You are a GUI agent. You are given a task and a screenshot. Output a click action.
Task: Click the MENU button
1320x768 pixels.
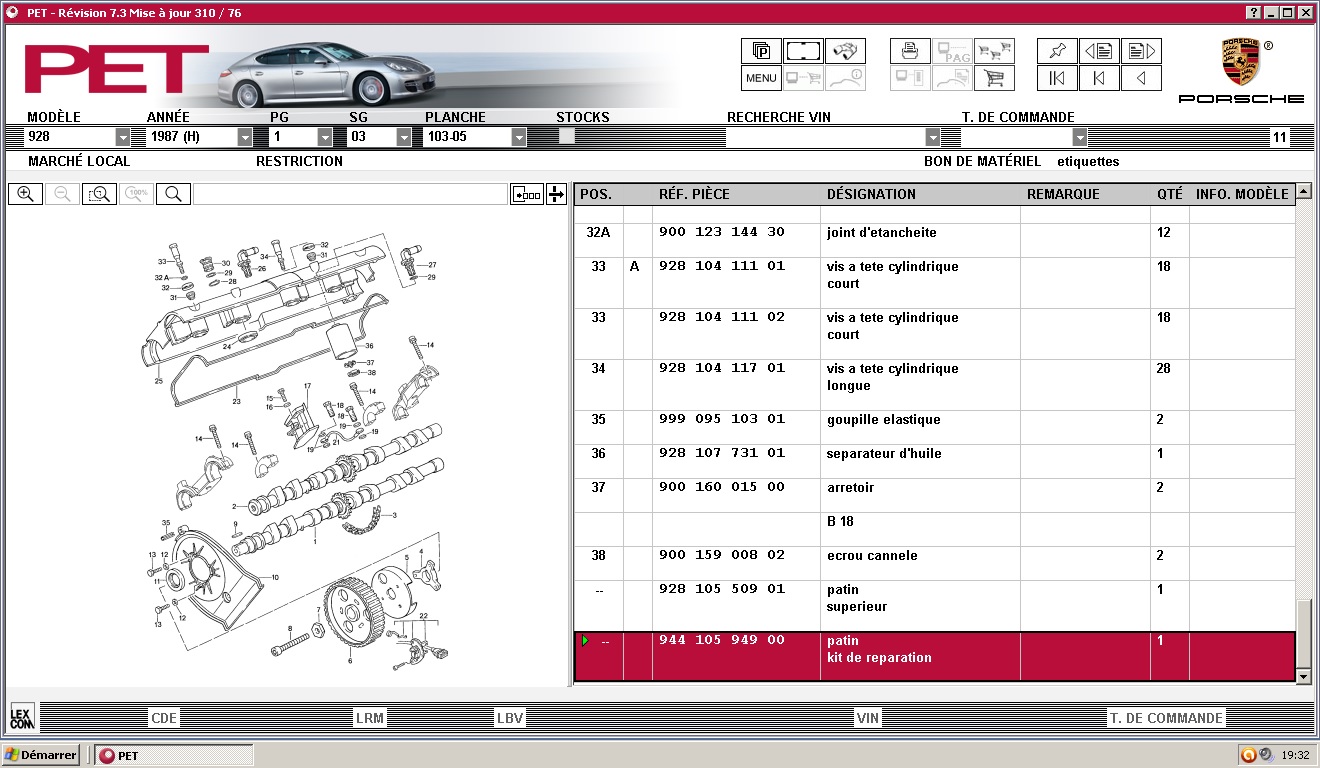[x=761, y=78]
